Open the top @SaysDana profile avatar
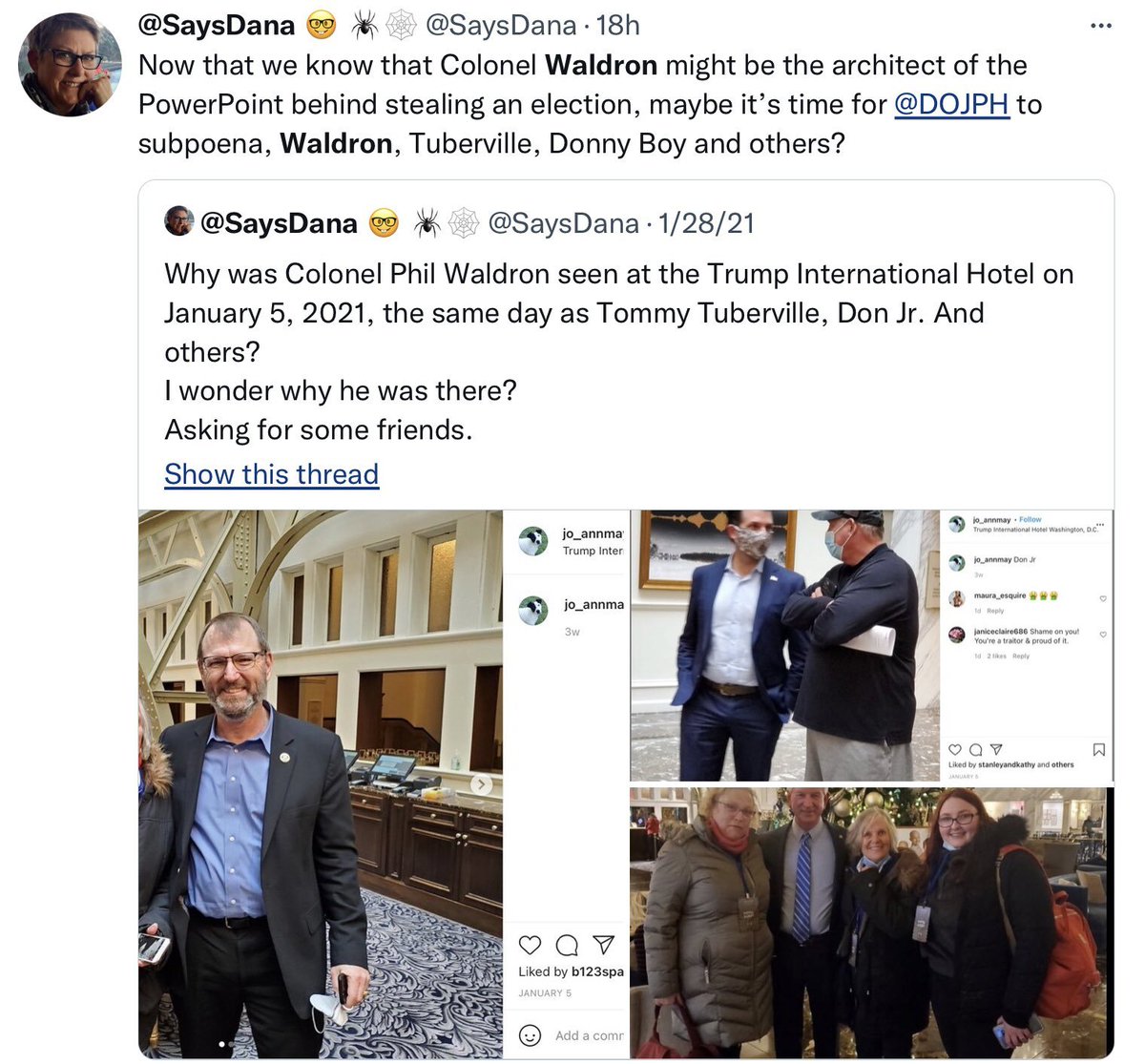This screenshot has width=1145, height=1064. [70, 64]
